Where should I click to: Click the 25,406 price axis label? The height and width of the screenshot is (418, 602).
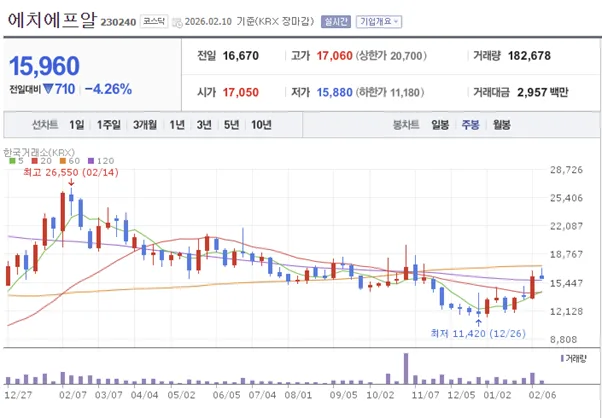coord(566,198)
